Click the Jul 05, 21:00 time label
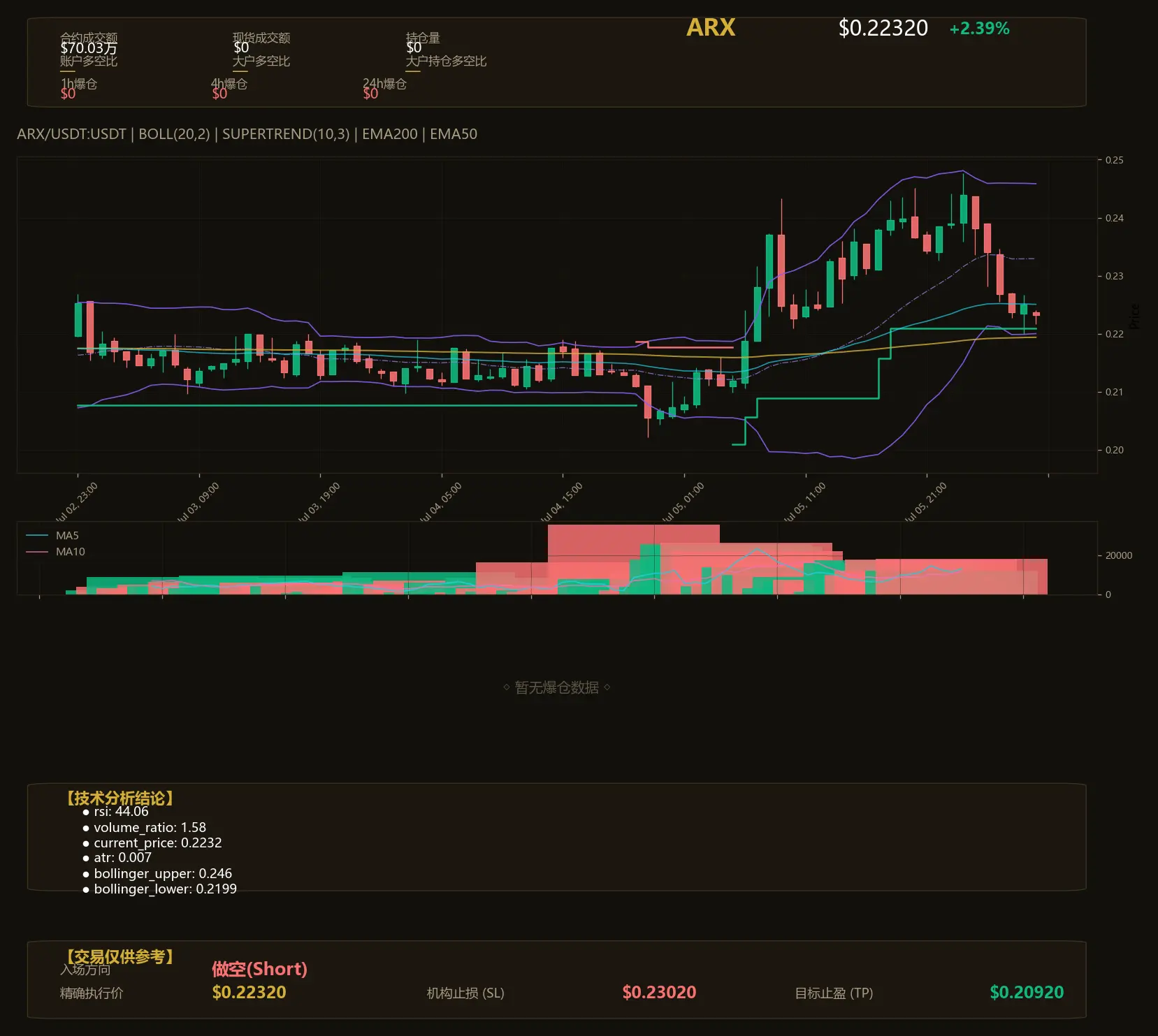The height and width of the screenshot is (1036, 1158). [925, 502]
